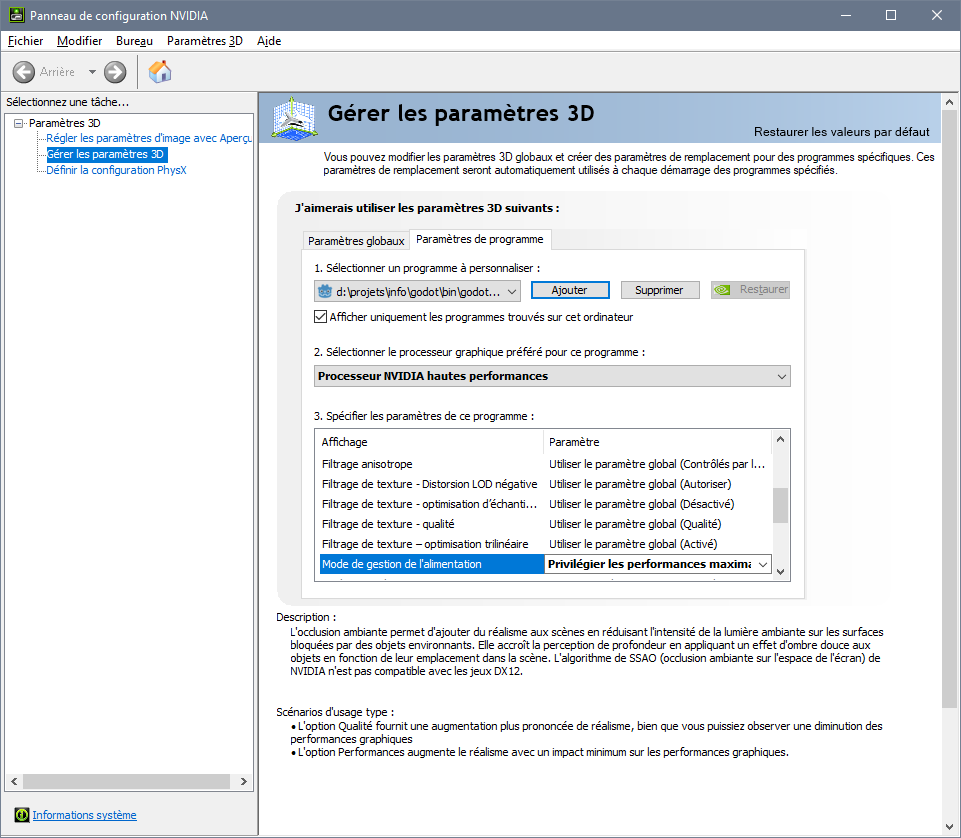Select Filtrage de texture – optimisation trilinéaire row
The width and height of the screenshot is (961, 838).
(545, 544)
